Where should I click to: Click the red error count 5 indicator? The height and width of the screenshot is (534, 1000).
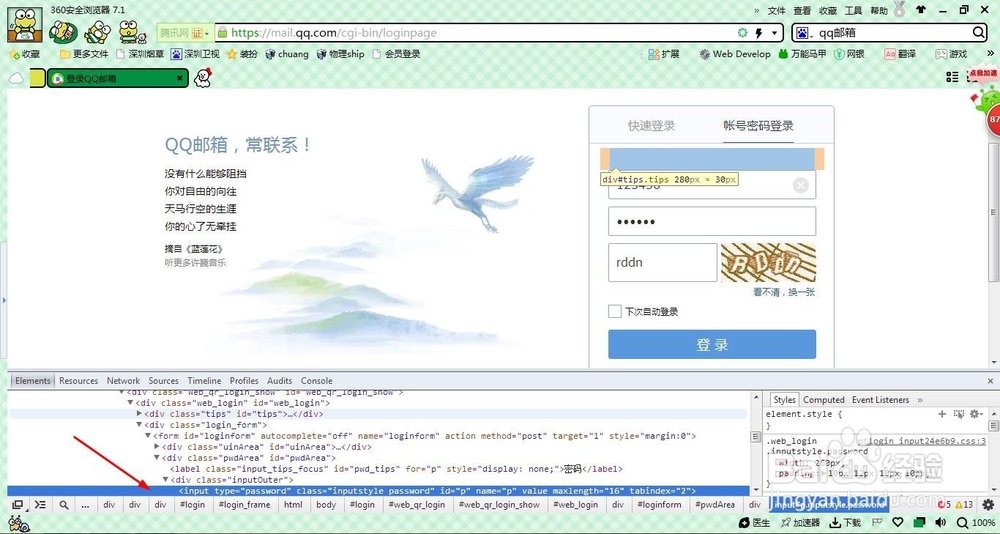[x=943, y=505]
